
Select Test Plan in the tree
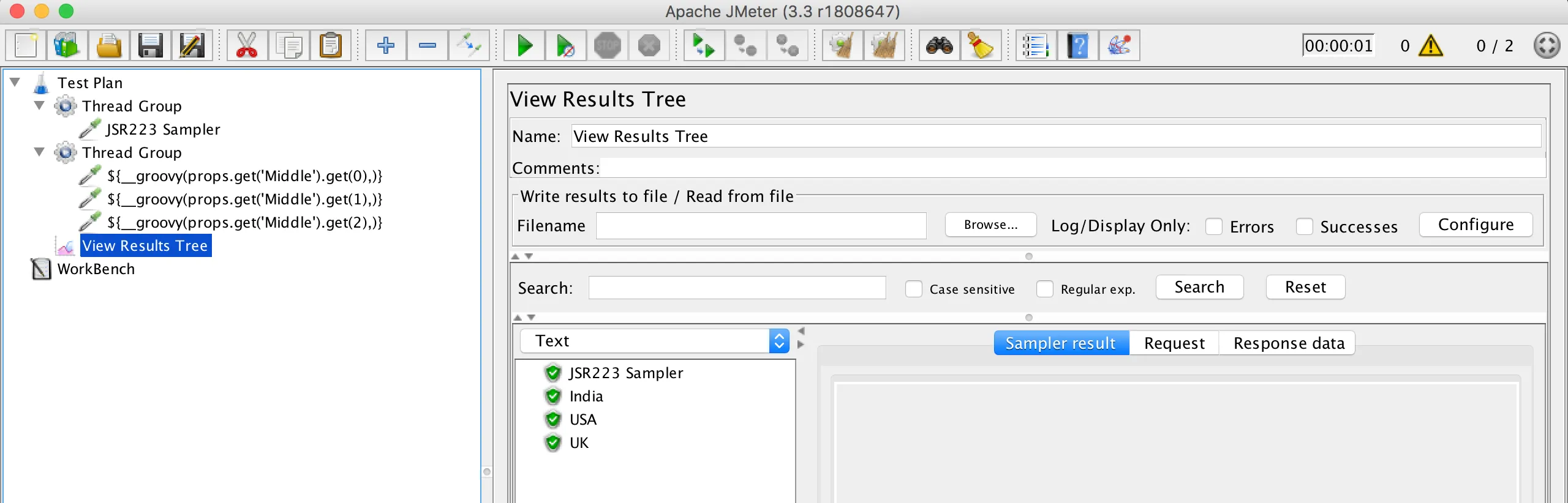pos(90,83)
